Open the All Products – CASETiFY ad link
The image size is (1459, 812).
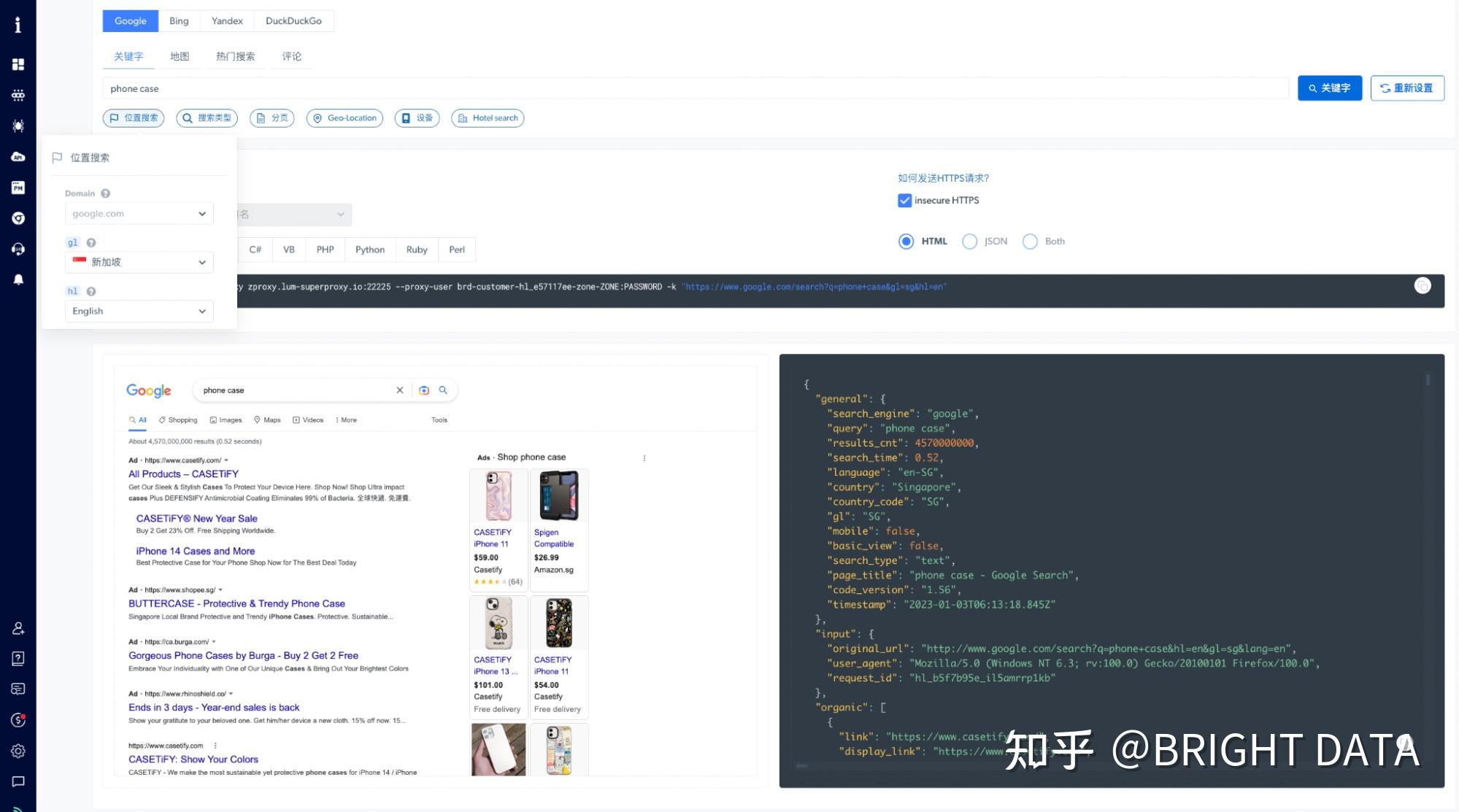pyautogui.click(x=183, y=474)
